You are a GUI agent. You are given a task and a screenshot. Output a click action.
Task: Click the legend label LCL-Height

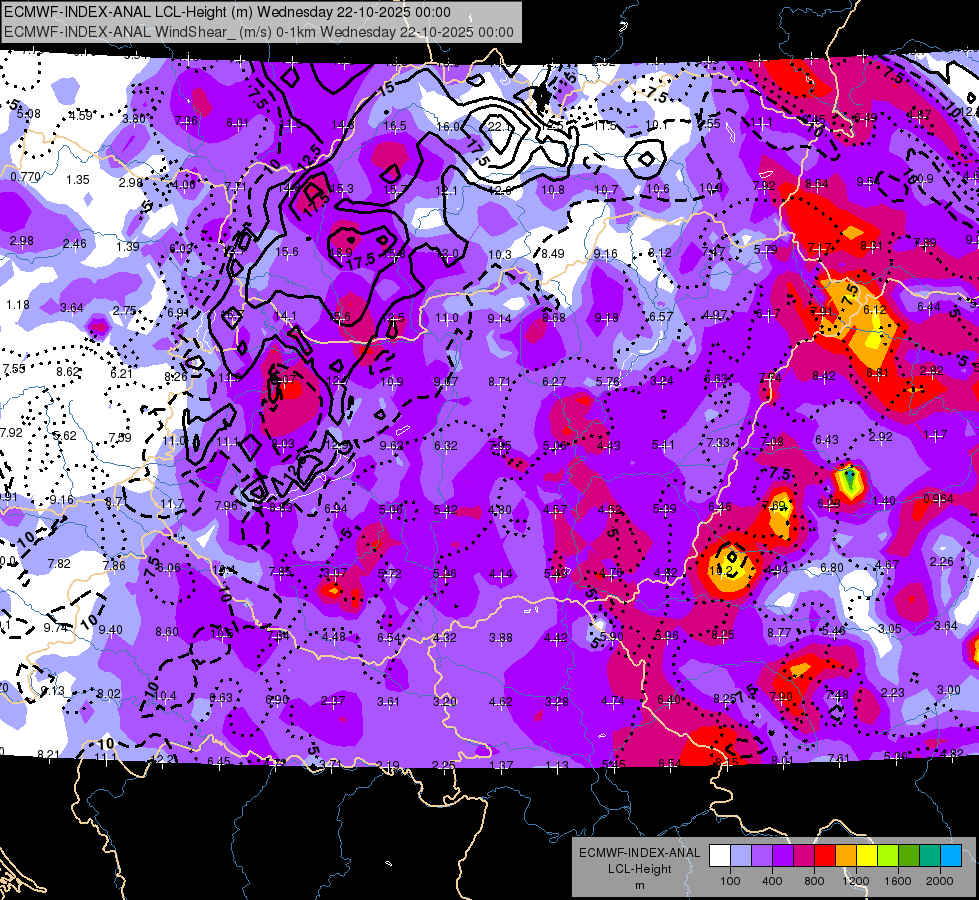point(639,869)
